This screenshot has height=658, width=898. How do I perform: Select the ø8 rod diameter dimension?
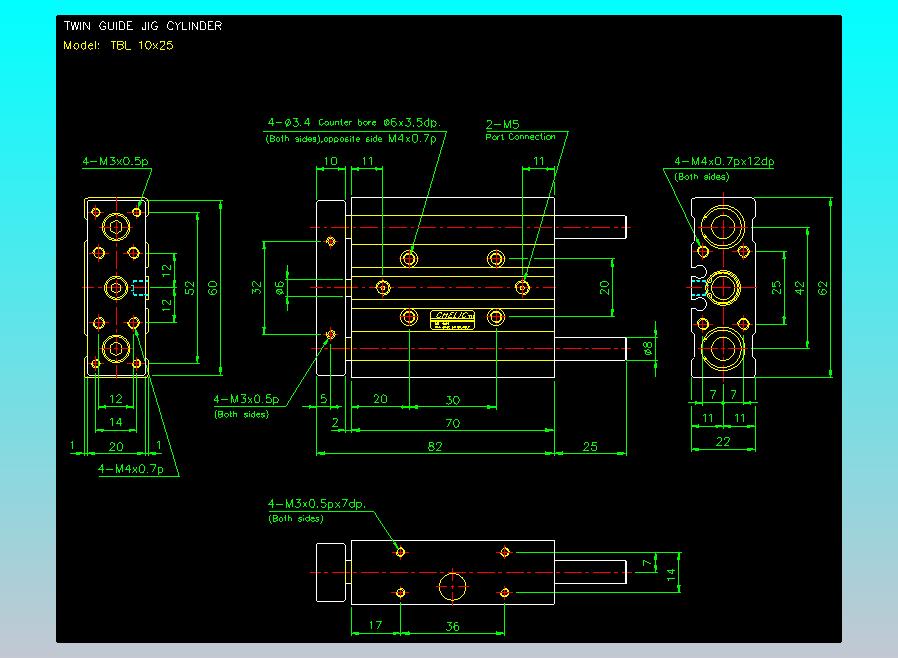(x=647, y=348)
